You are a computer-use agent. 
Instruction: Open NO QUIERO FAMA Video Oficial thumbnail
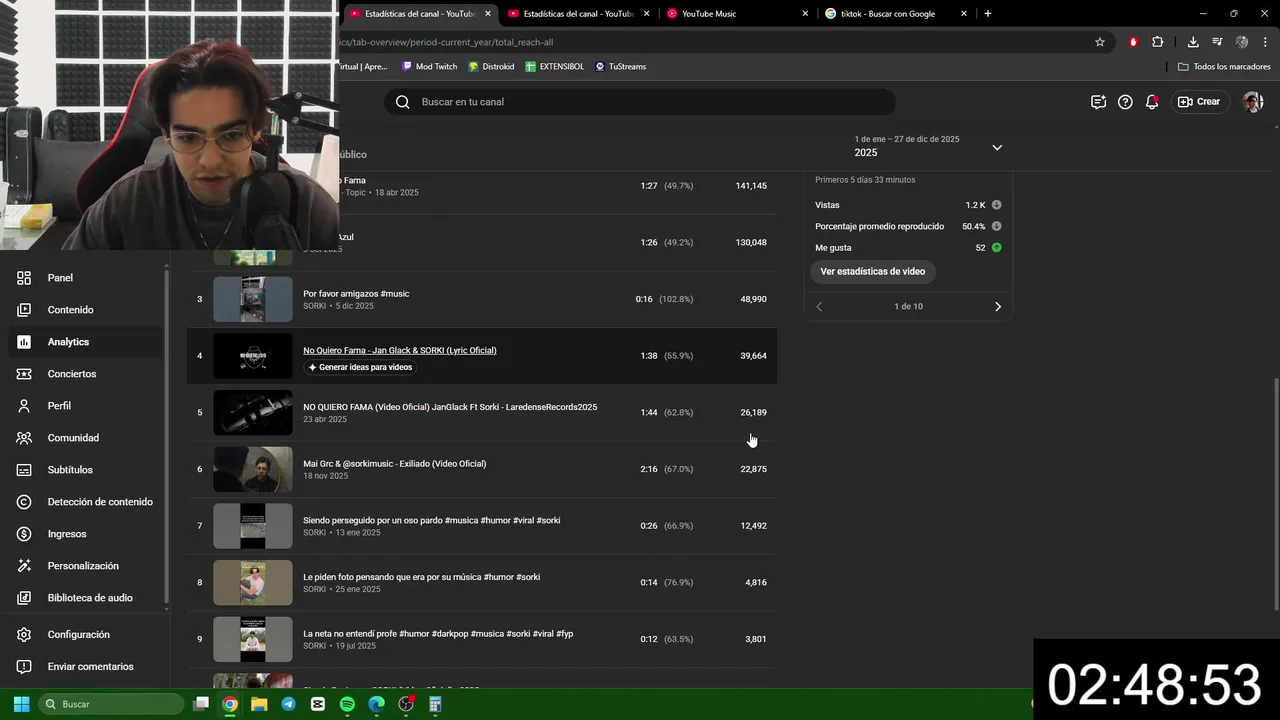[253, 412]
